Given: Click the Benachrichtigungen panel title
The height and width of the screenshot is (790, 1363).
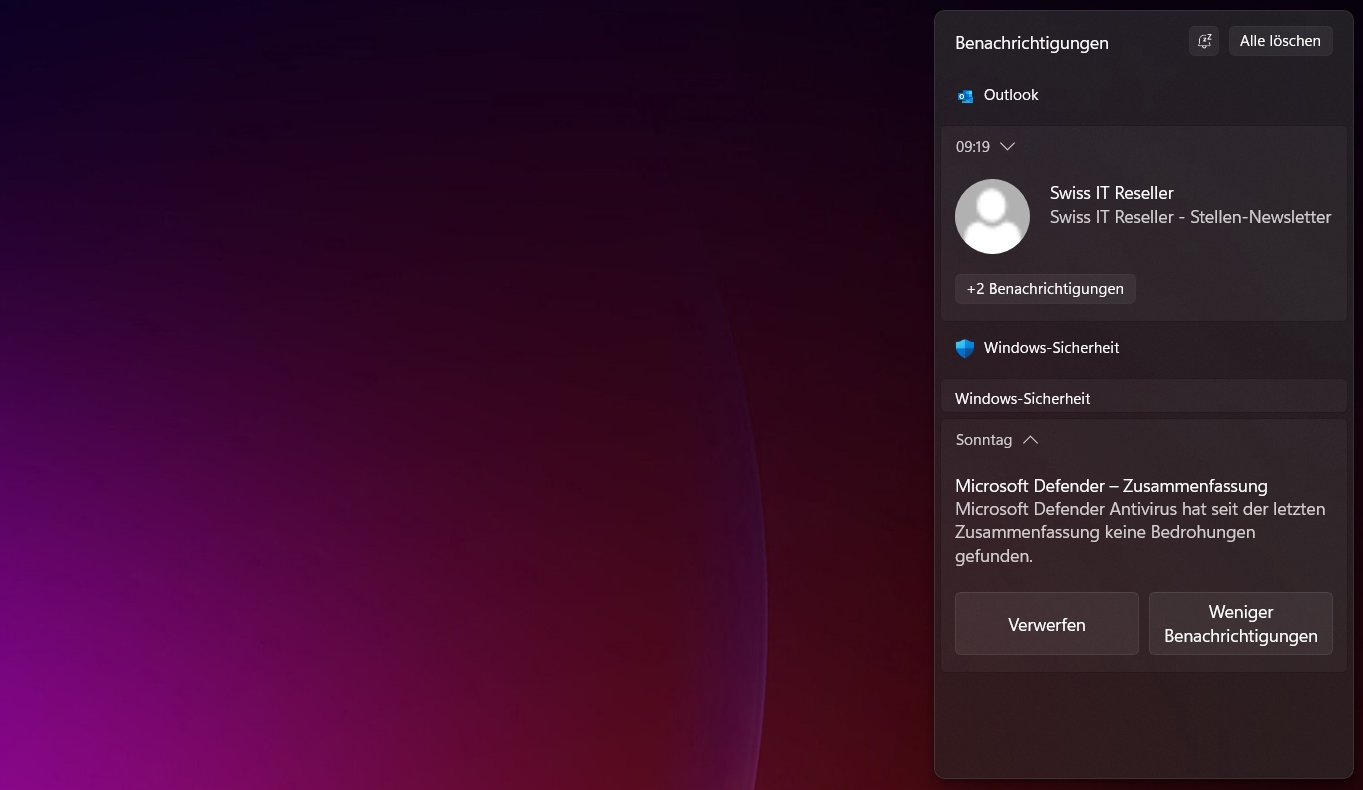Looking at the screenshot, I should click(x=1031, y=43).
